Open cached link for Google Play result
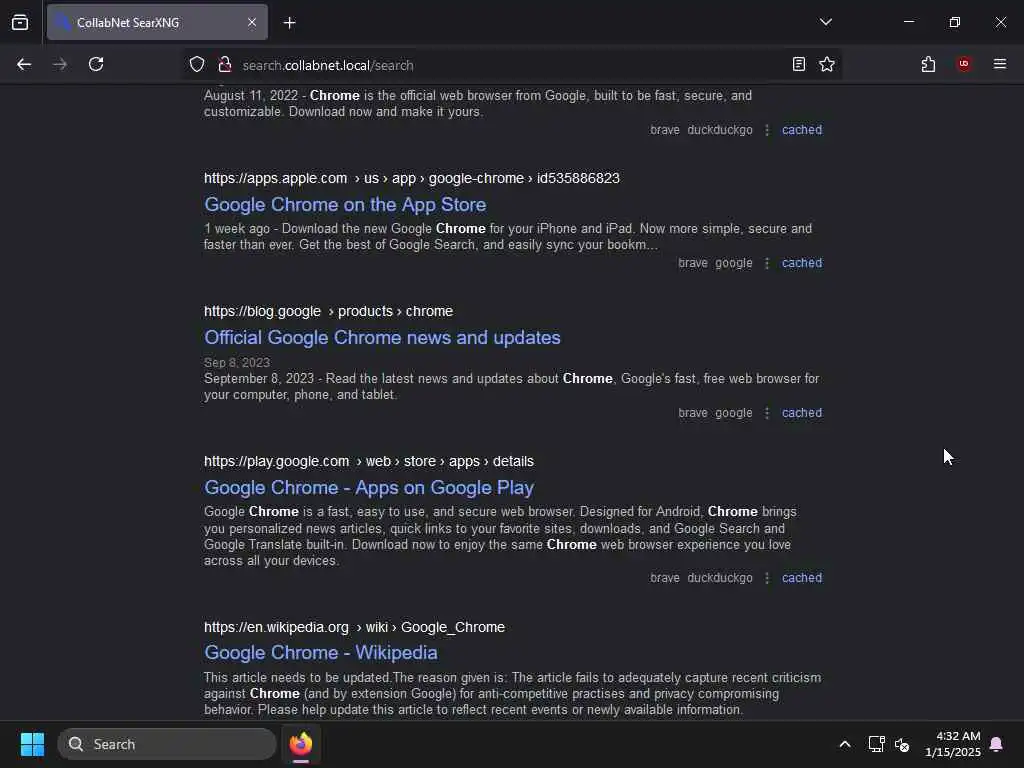The width and height of the screenshot is (1024, 768). tap(802, 578)
